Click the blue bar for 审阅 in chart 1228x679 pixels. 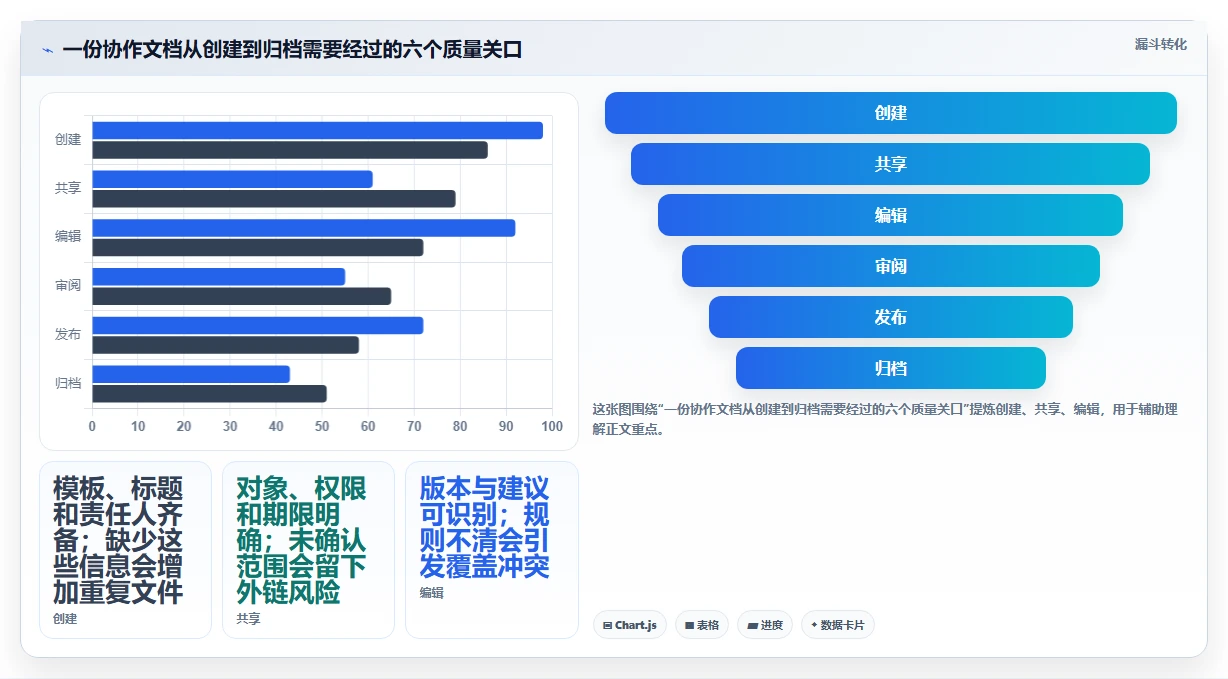point(219,277)
